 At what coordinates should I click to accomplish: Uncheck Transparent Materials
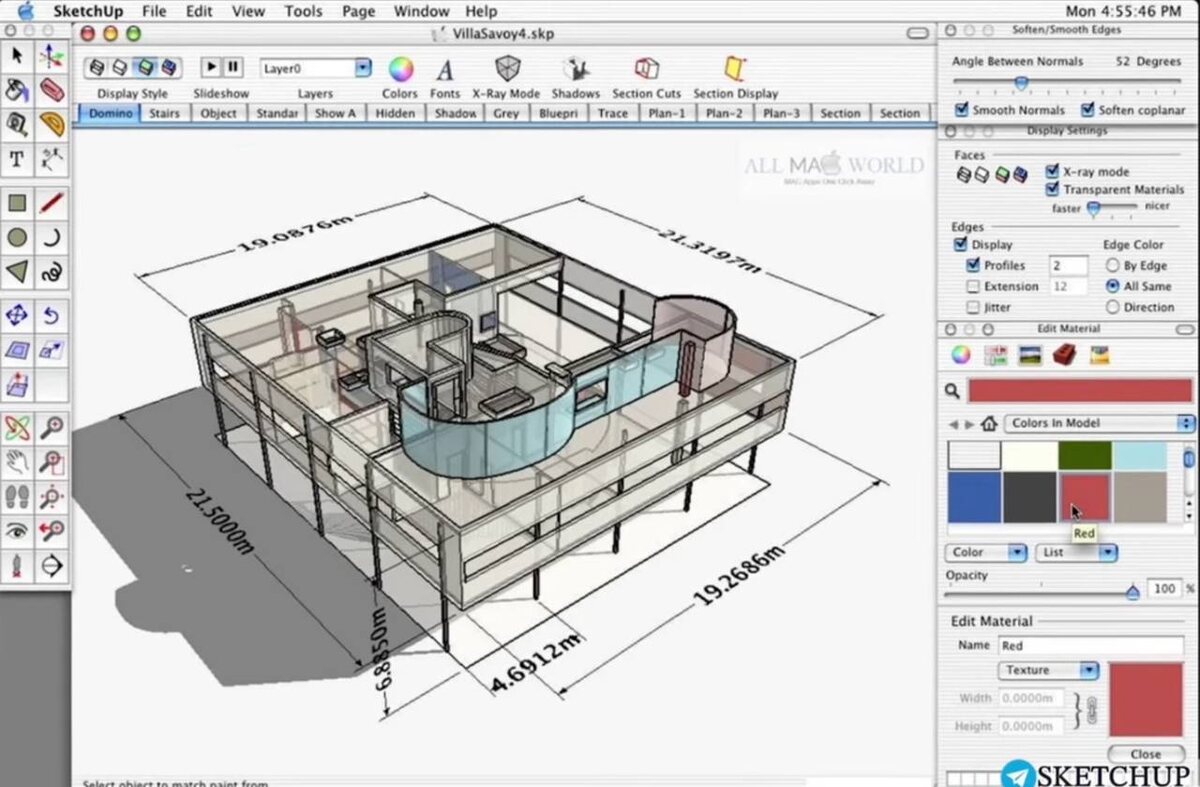click(x=1052, y=189)
